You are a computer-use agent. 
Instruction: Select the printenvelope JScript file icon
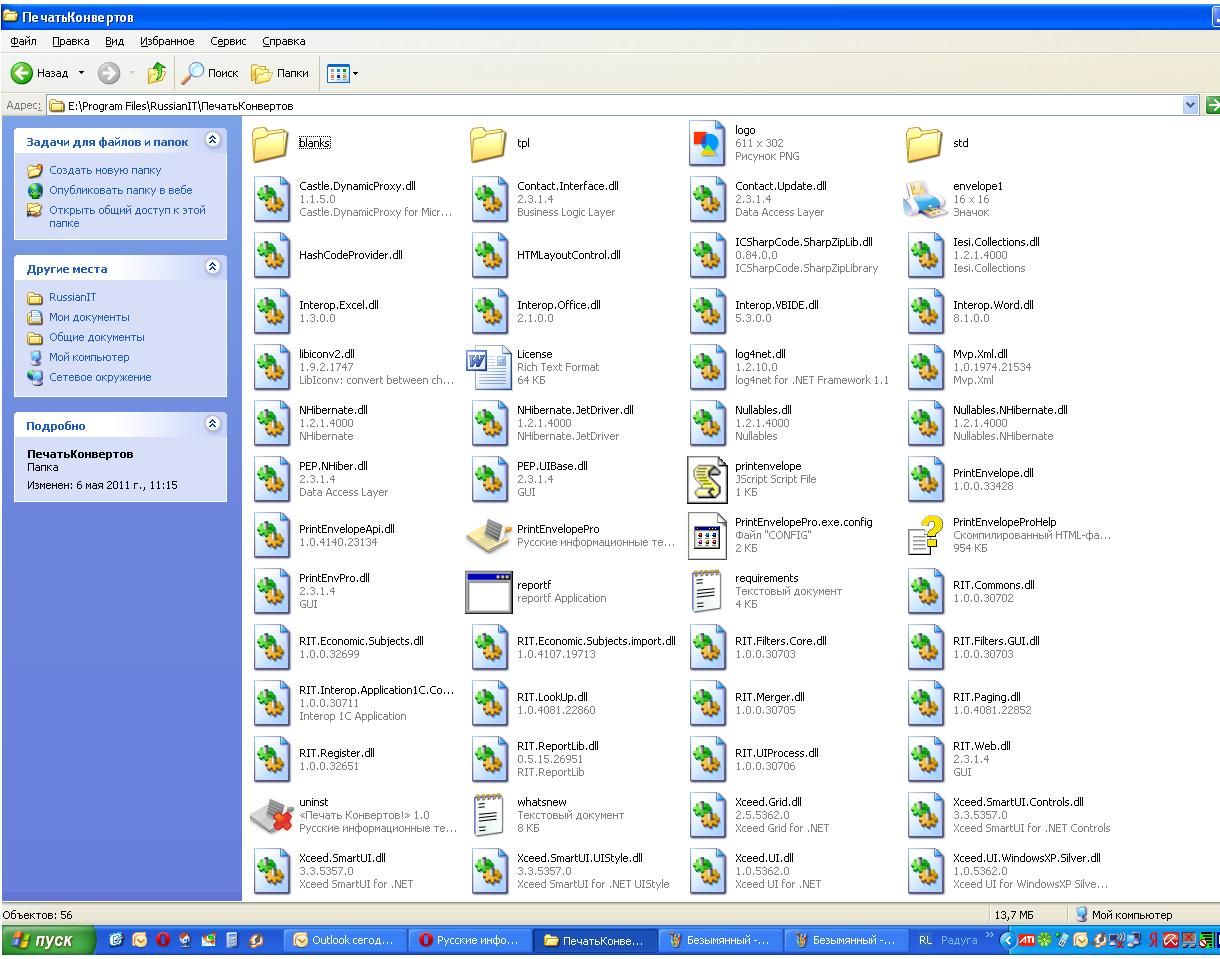tap(707, 480)
